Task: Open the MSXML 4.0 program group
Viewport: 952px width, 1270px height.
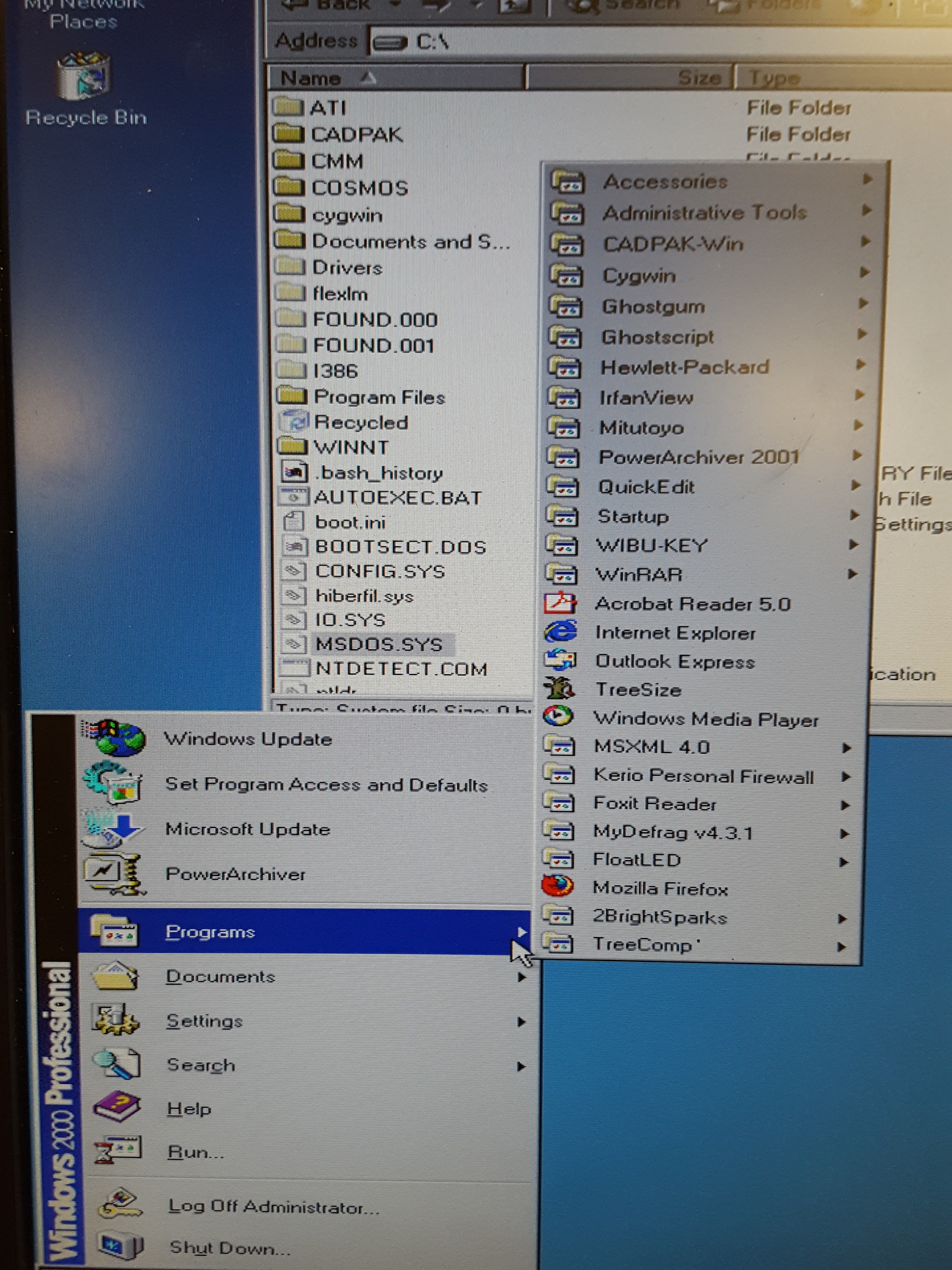Action: 702,747
